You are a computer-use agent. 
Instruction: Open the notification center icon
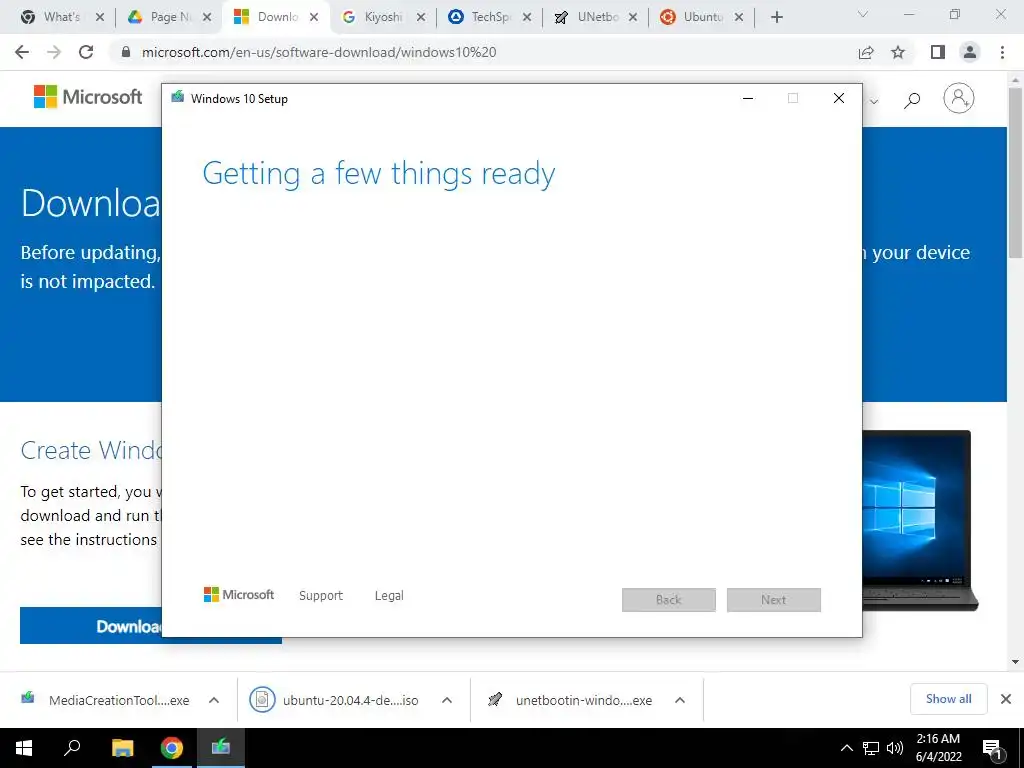[x=993, y=748]
